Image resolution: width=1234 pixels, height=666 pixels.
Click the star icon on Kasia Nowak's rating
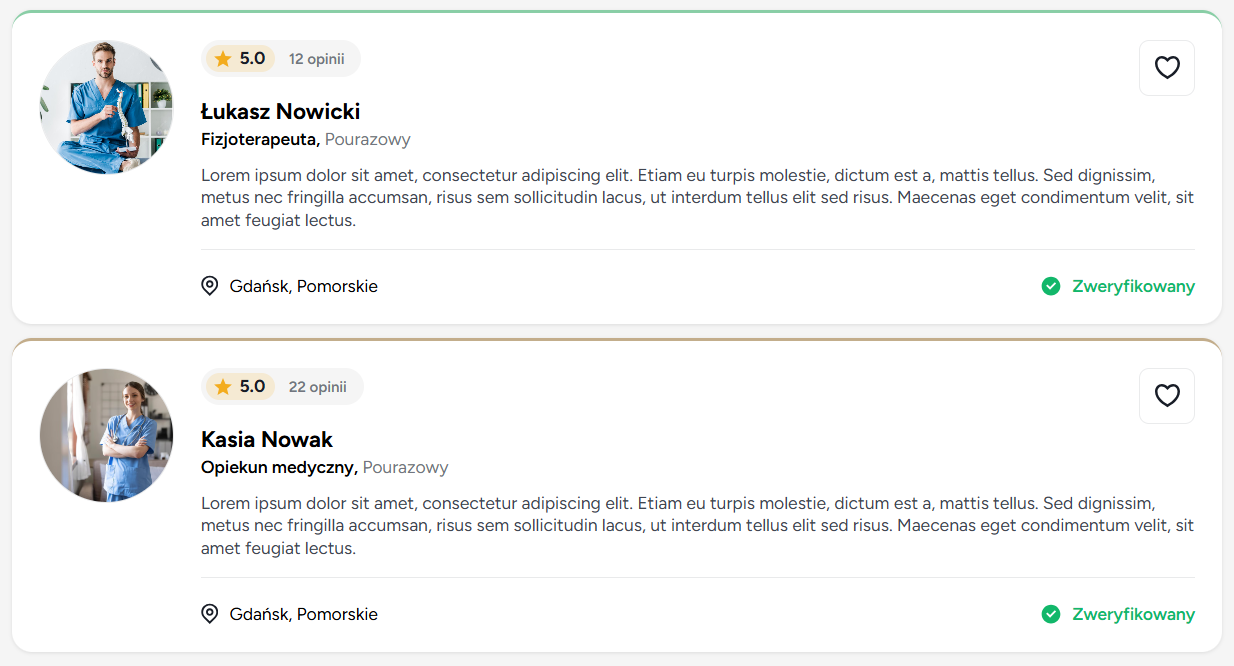coord(222,387)
